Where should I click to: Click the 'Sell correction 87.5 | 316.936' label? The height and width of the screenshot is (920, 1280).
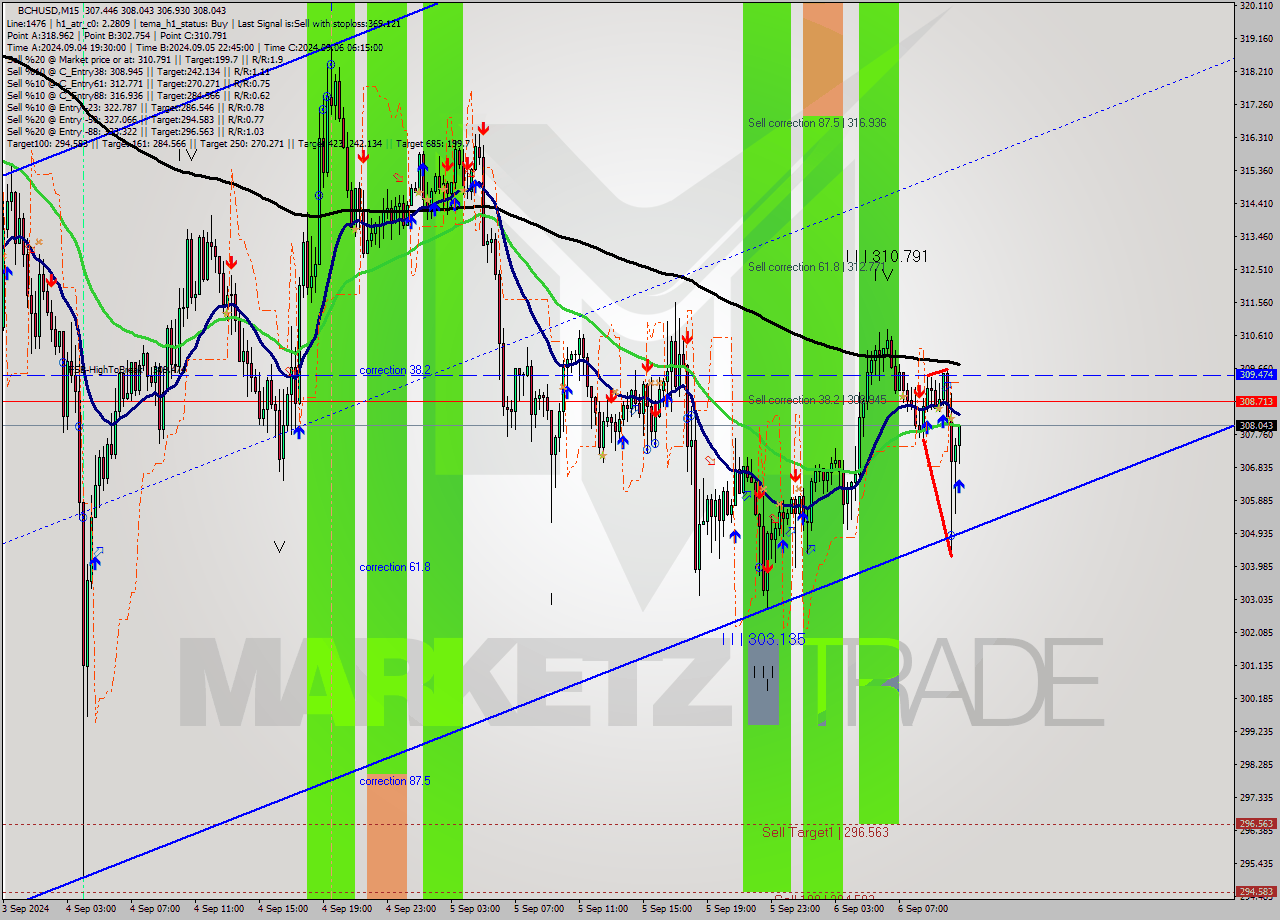[817, 123]
